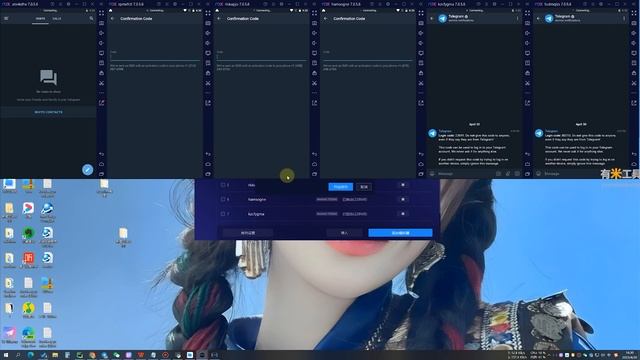
Task: Open three-dot menu in kzclygma Telegram chat
Action: (517, 18)
